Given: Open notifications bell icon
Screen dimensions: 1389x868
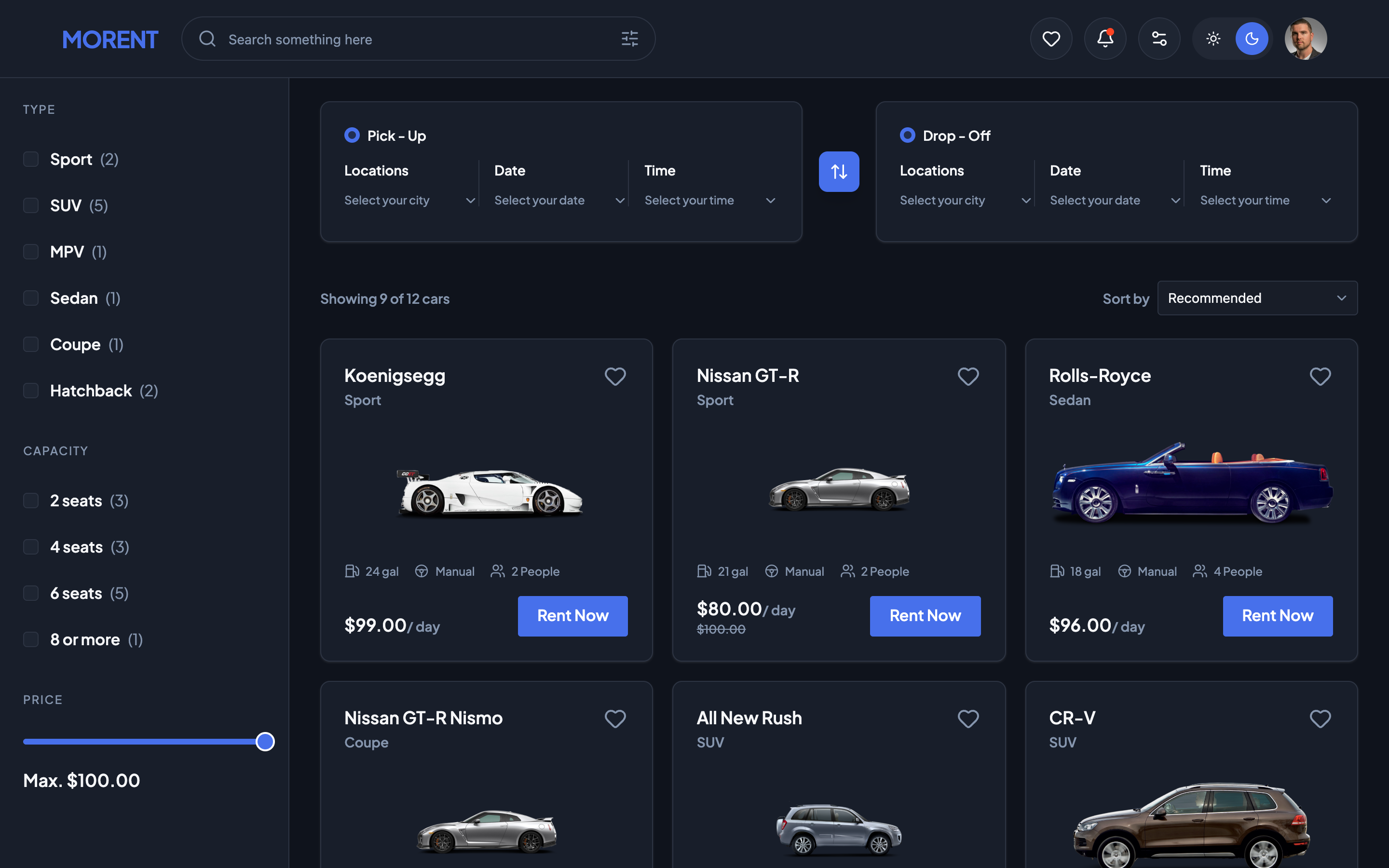Looking at the screenshot, I should pyautogui.click(x=1105, y=39).
